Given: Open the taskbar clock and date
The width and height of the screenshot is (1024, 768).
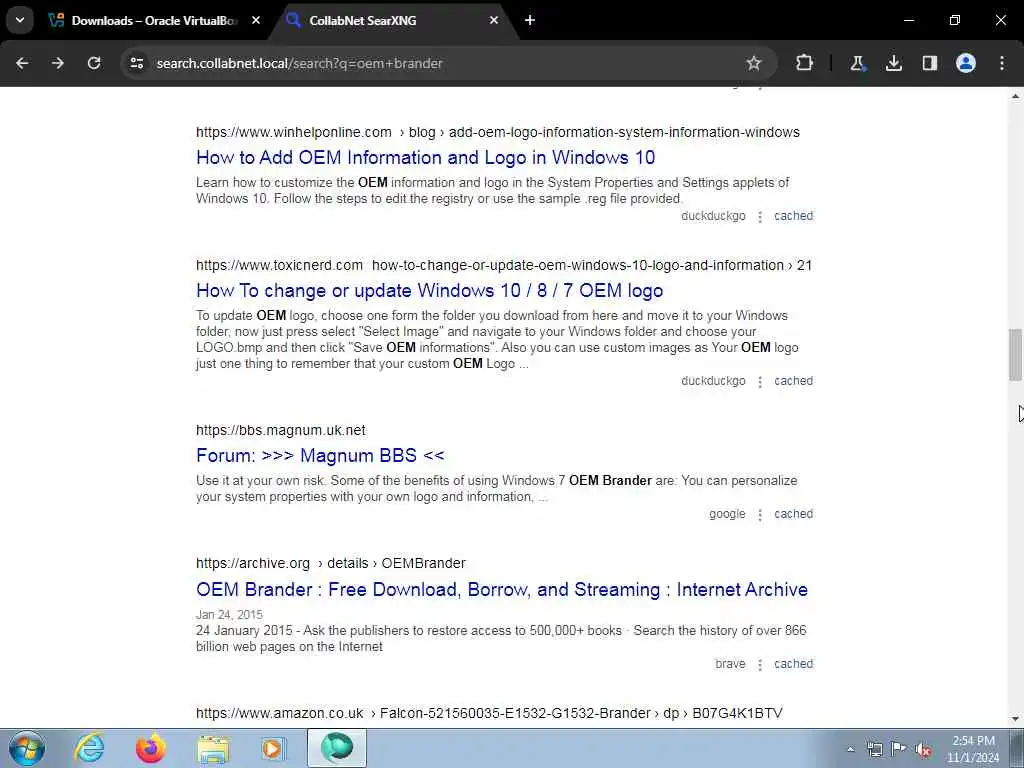Looking at the screenshot, I should [973, 749].
